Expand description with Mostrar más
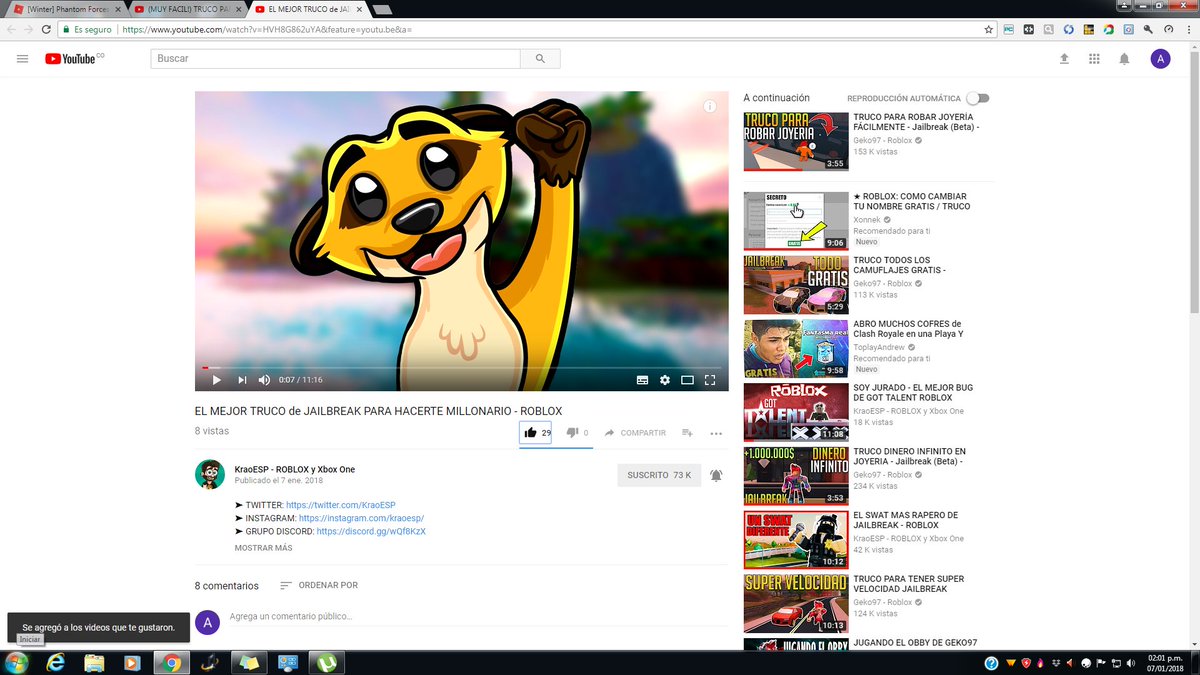 coord(263,548)
